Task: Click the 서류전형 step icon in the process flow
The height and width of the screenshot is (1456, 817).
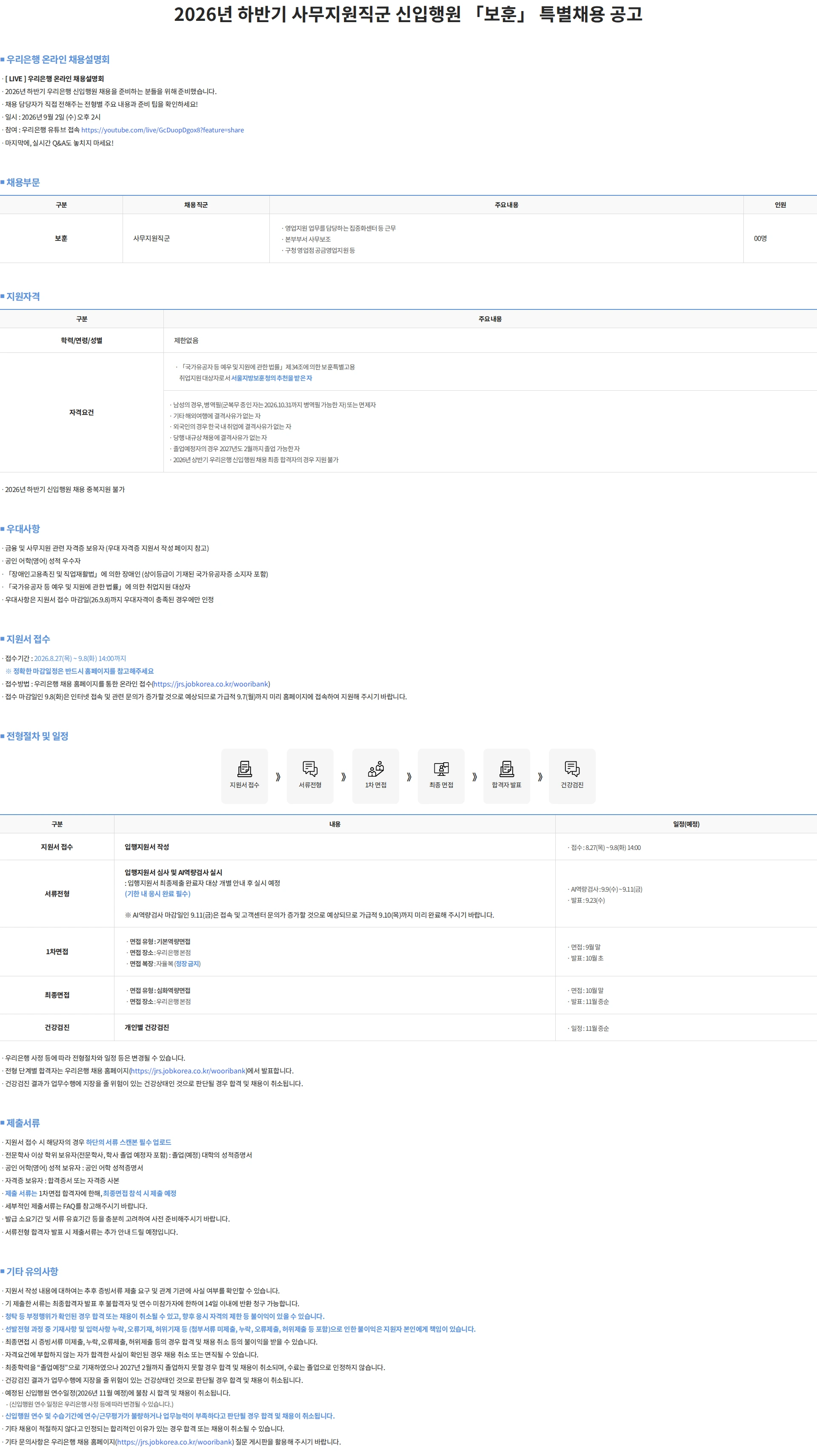Action: click(x=310, y=775)
